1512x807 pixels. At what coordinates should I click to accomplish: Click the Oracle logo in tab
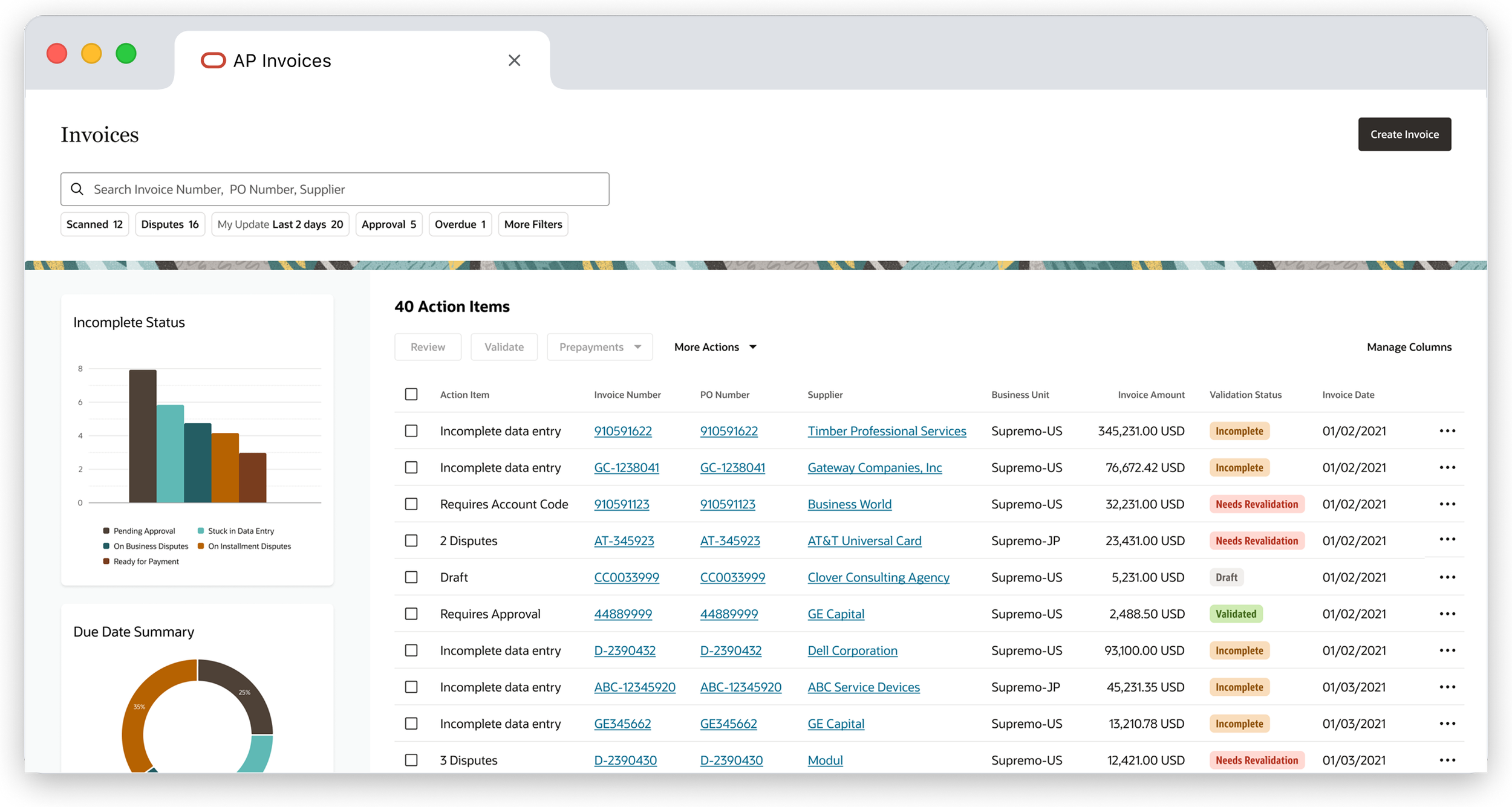[x=213, y=60]
